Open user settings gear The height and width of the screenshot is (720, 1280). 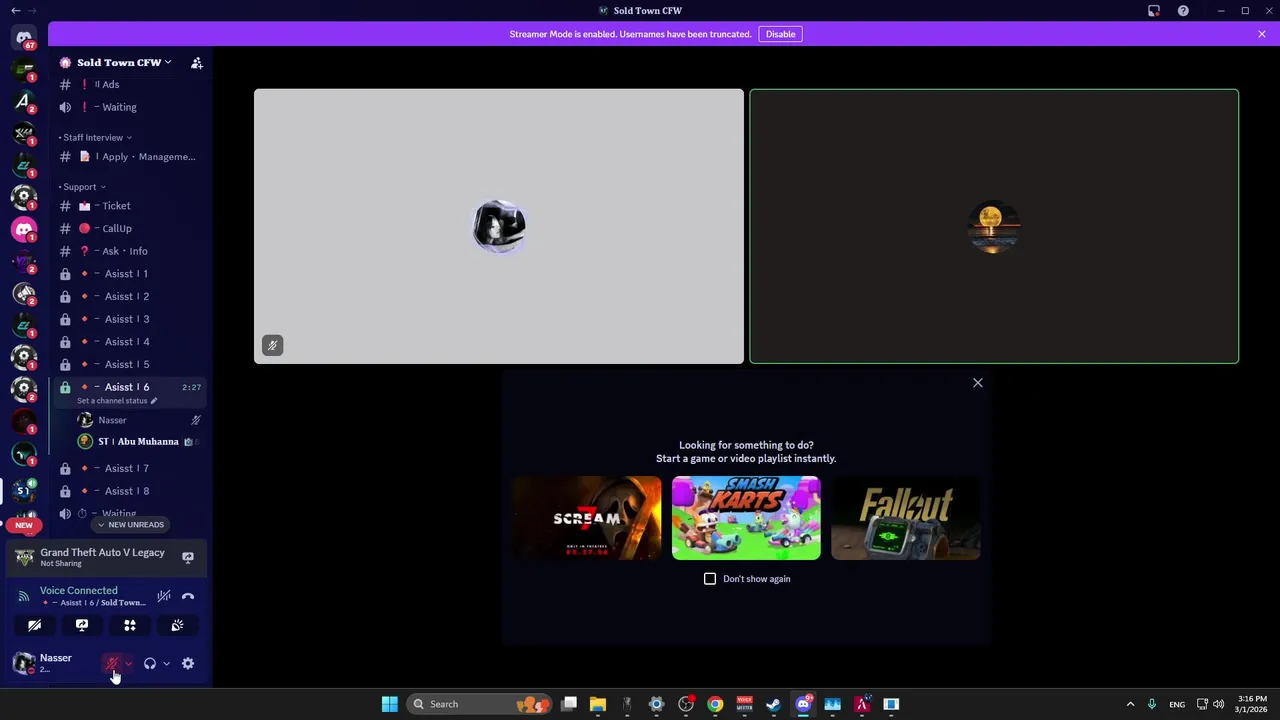[188, 663]
